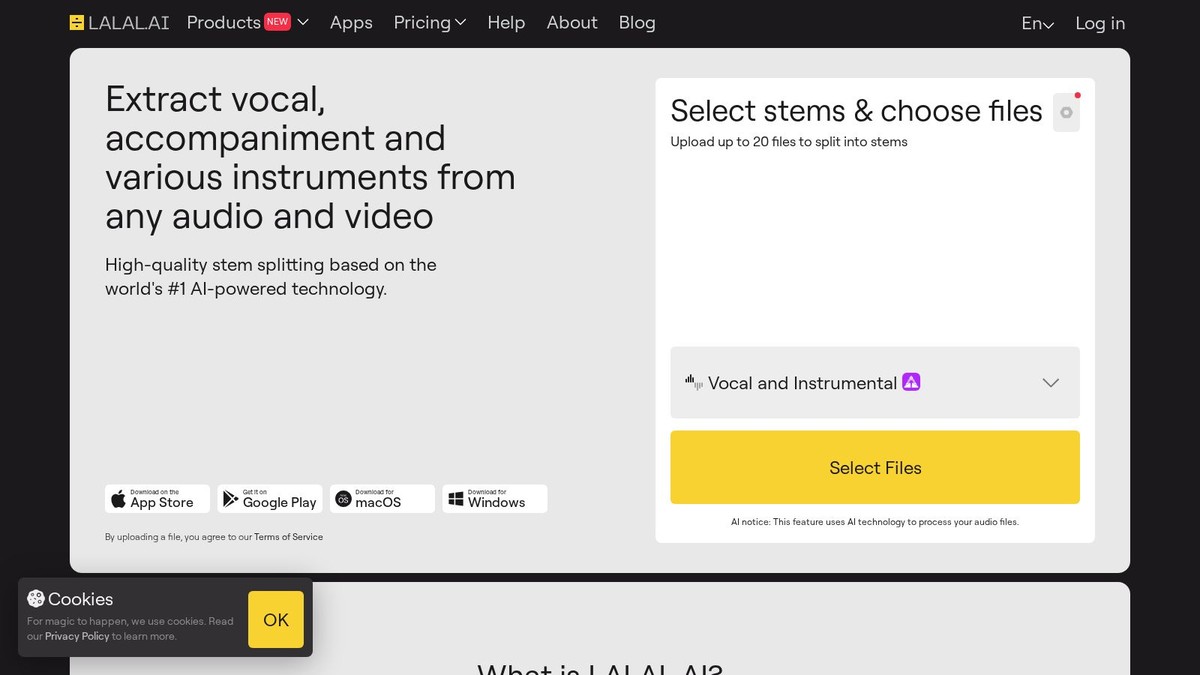
Task: Open settings gear on the upload card
Action: [1065, 112]
